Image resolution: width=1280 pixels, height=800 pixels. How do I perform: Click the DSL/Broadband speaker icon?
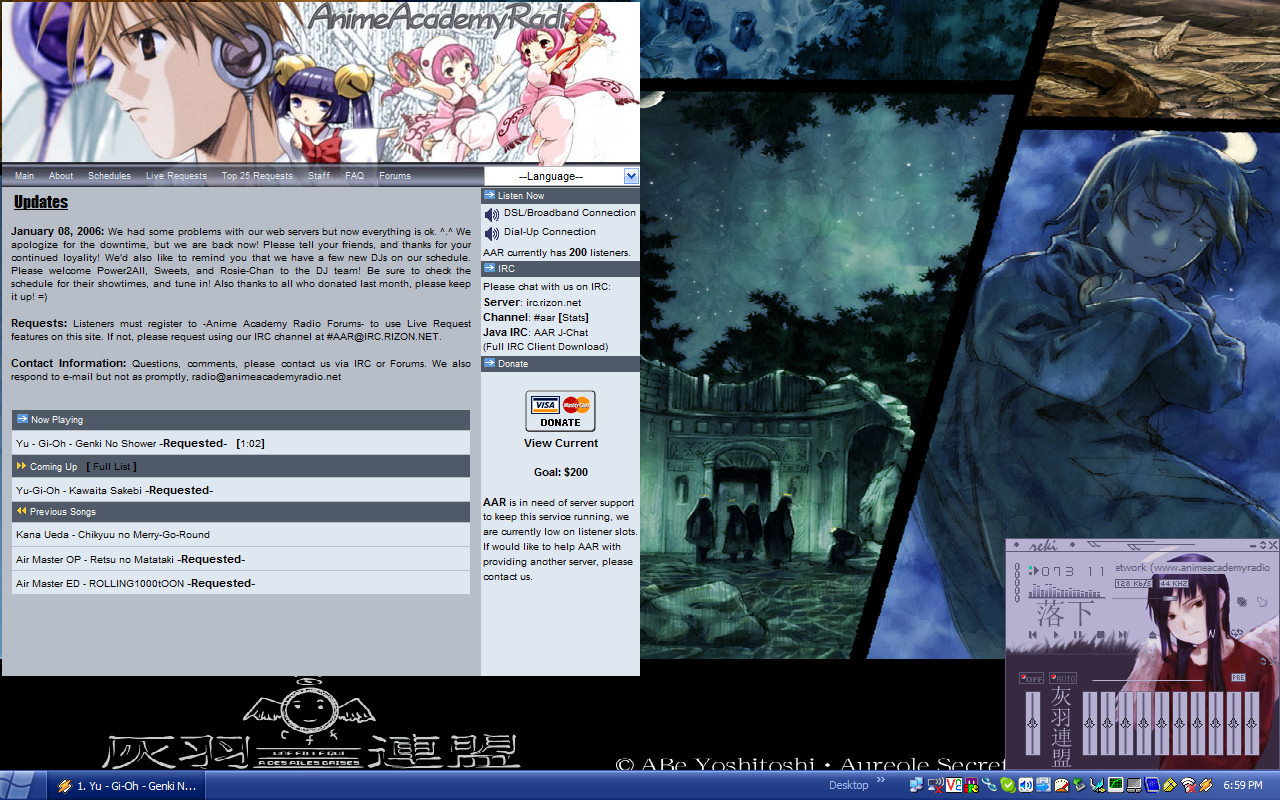(492, 214)
